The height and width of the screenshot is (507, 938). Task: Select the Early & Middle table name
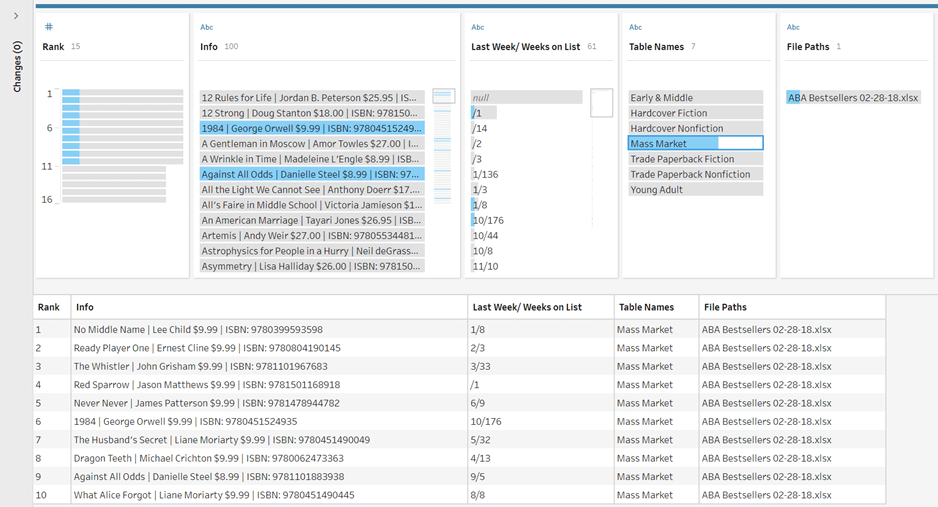pos(696,97)
